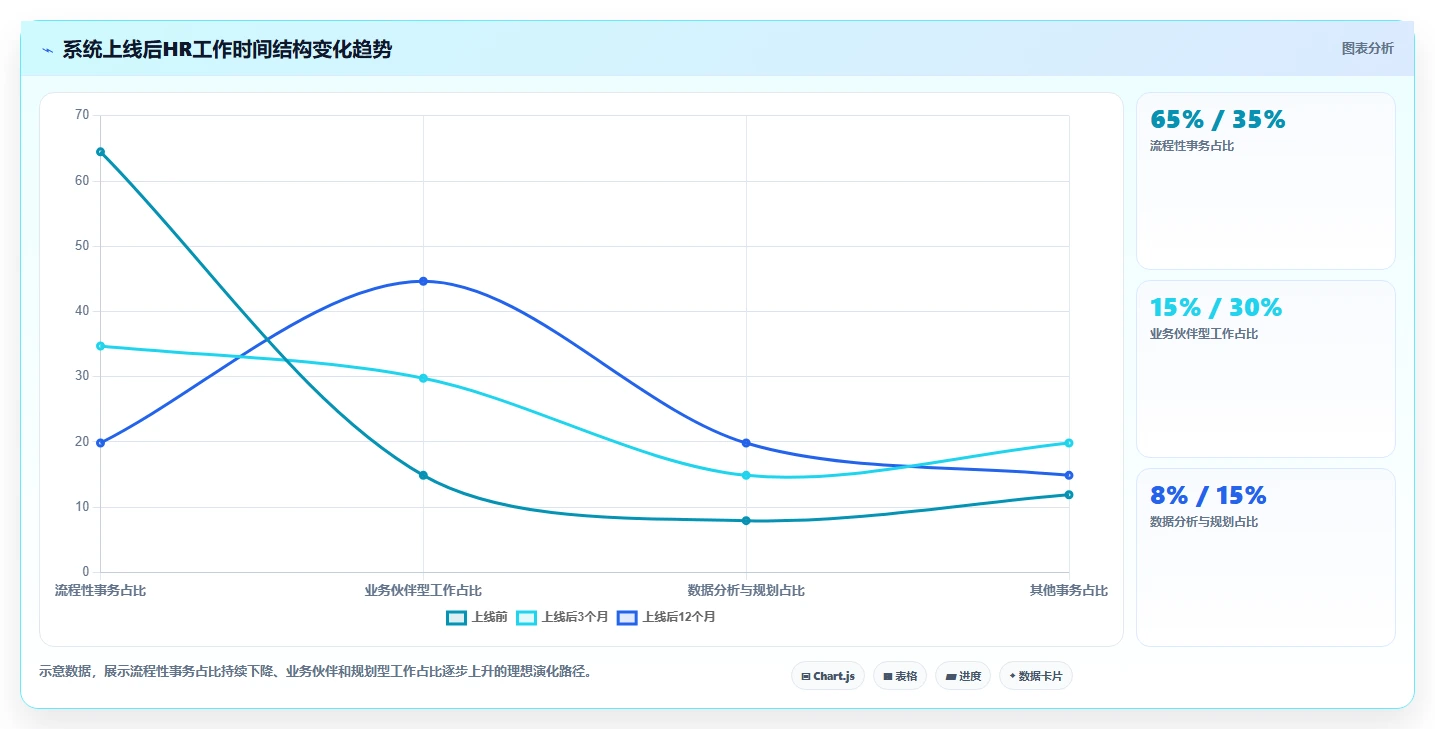Click 上线后3个月 point at 数据分析与规划占比
Viewport: 1435px width, 729px height.
(x=746, y=475)
